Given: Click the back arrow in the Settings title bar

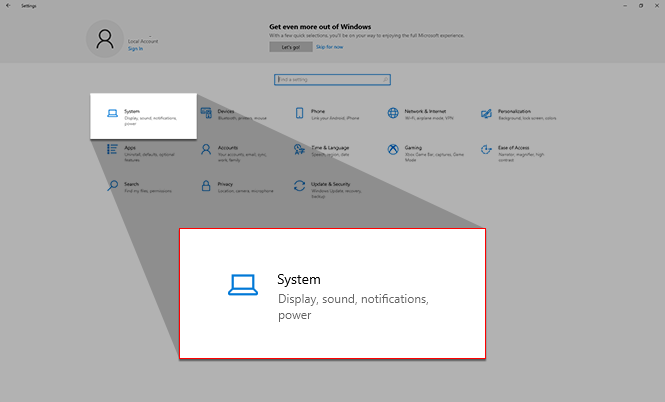Looking at the screenshot, I should [9, 5].
